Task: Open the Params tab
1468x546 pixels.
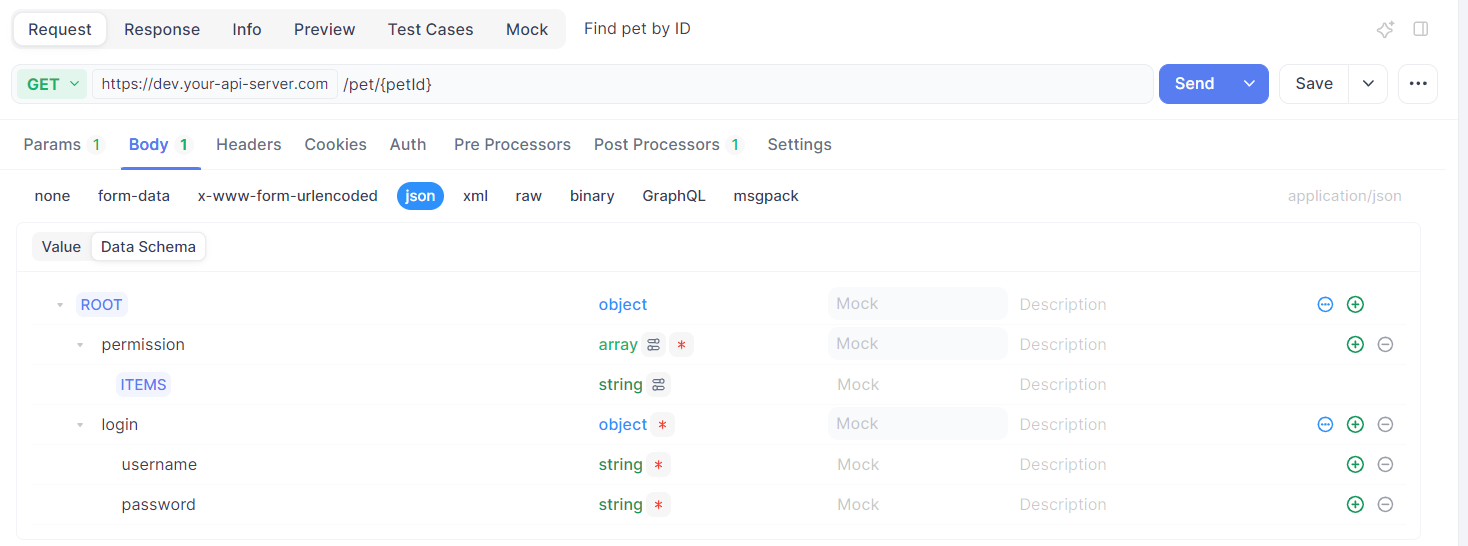Action: click(x=63, y=144)
